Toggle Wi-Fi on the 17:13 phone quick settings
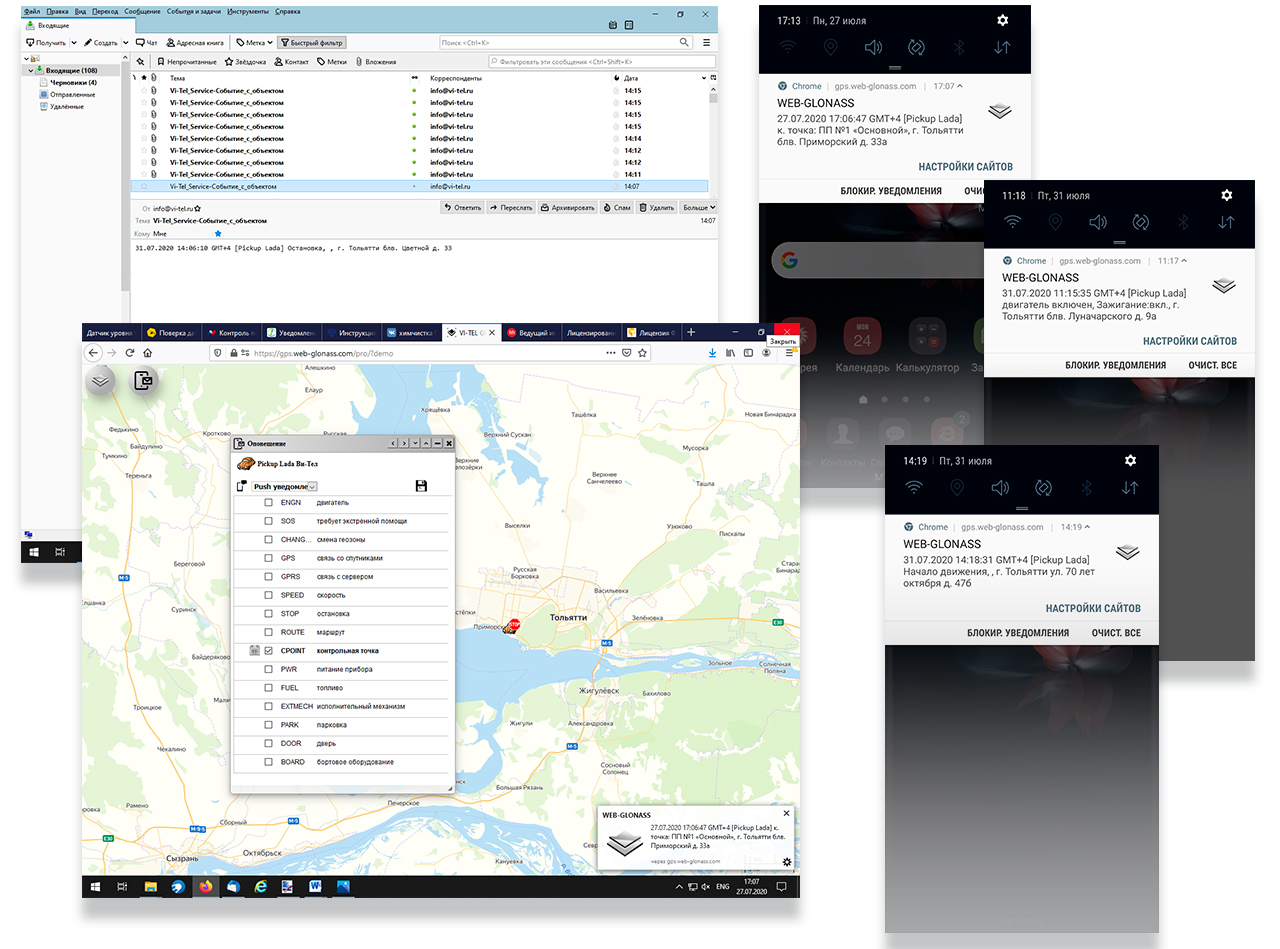The height and width of the screenshot is (949, 1280). [x=789, y=47]
